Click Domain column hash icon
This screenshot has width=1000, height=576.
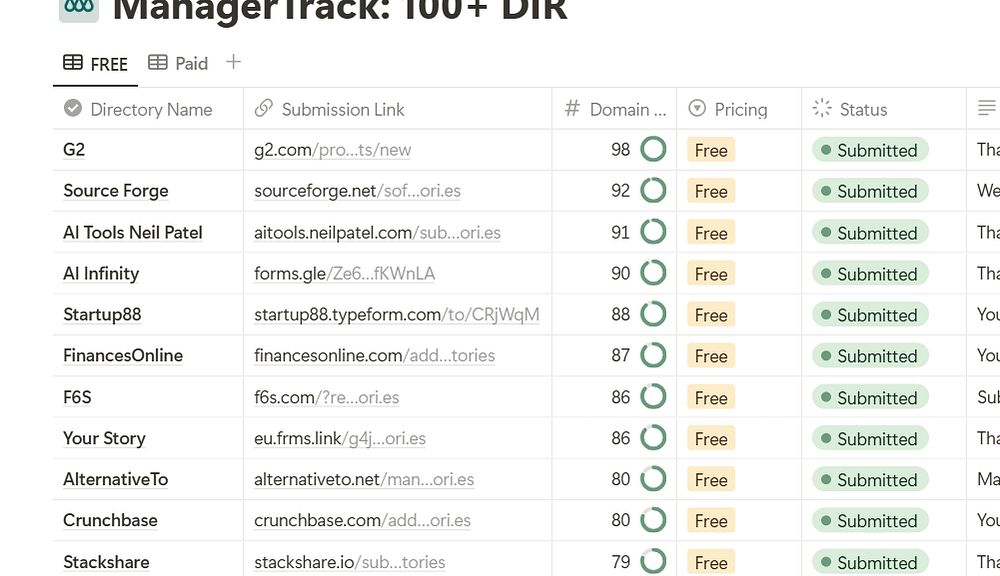pyautogui.click(x=573, y=109)
